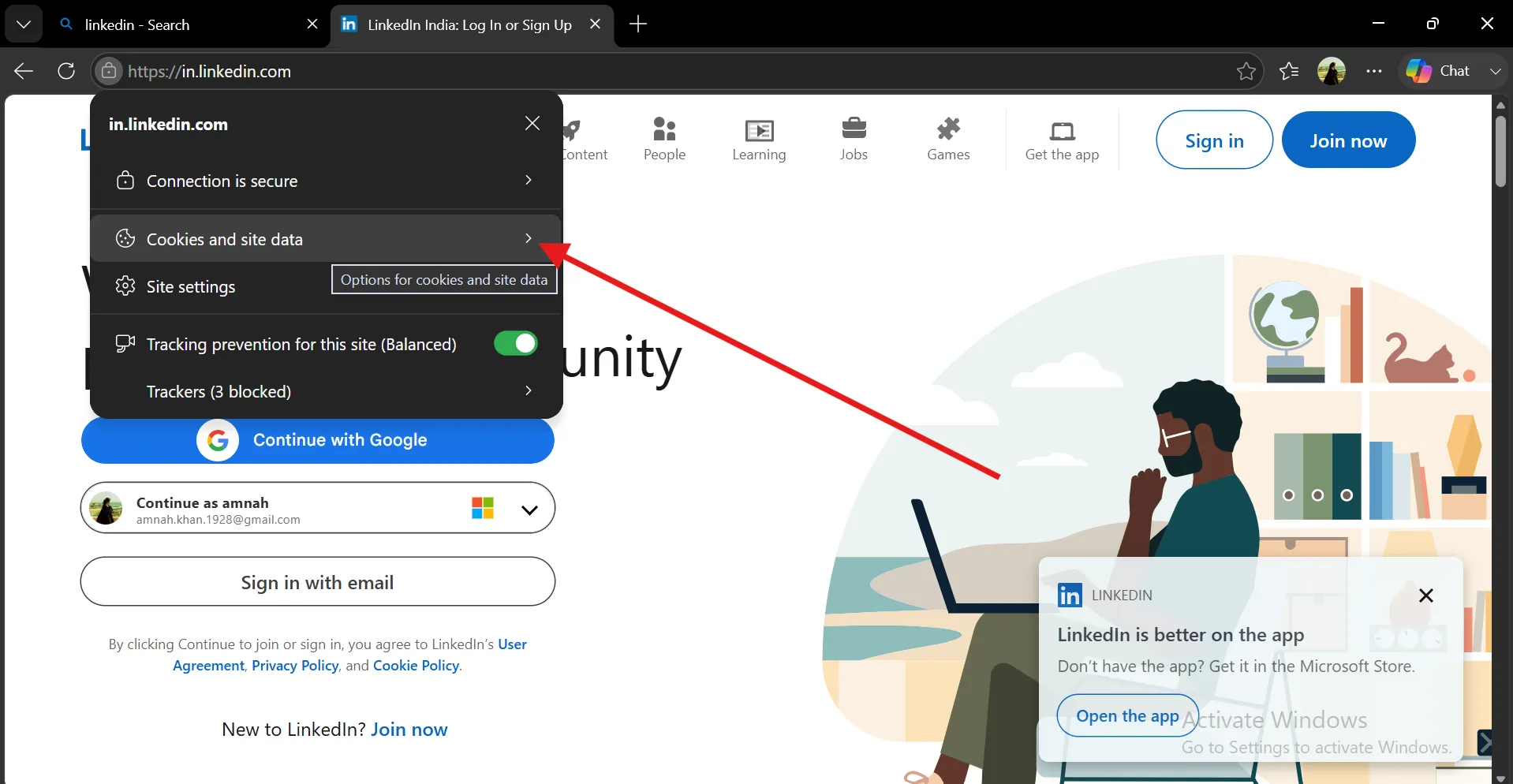This screenshot has height=784, width=1513.
Task: Click the Site settings gear icon
Action: [125, 286]
